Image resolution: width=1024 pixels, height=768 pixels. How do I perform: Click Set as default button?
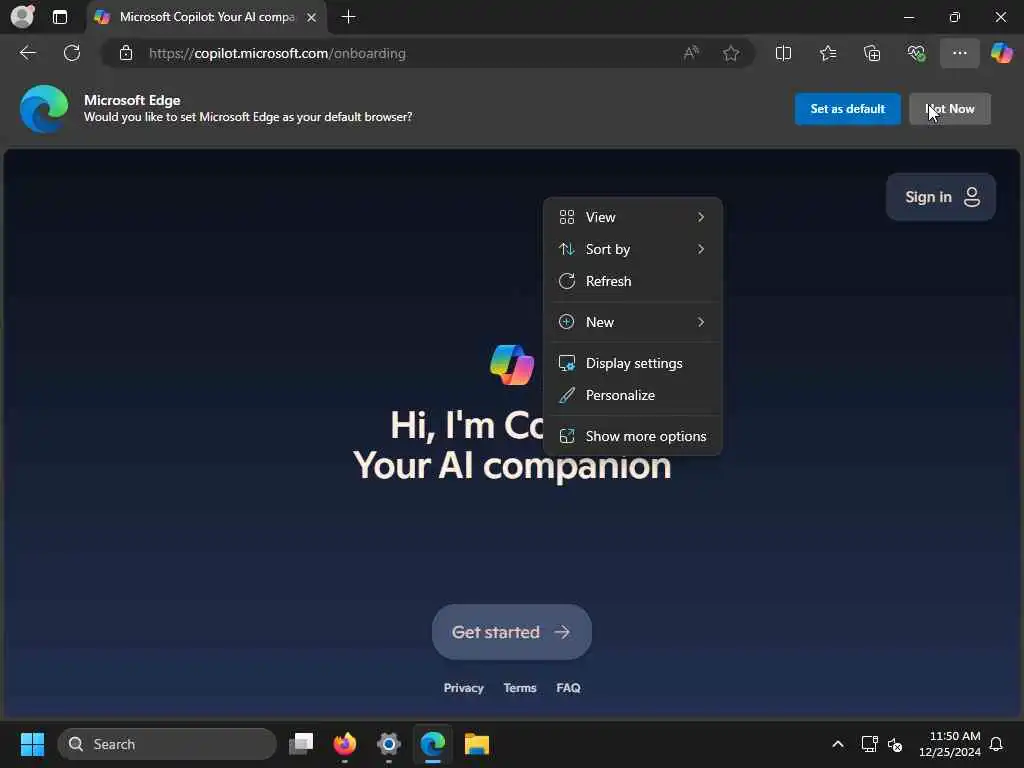point(847,108)
